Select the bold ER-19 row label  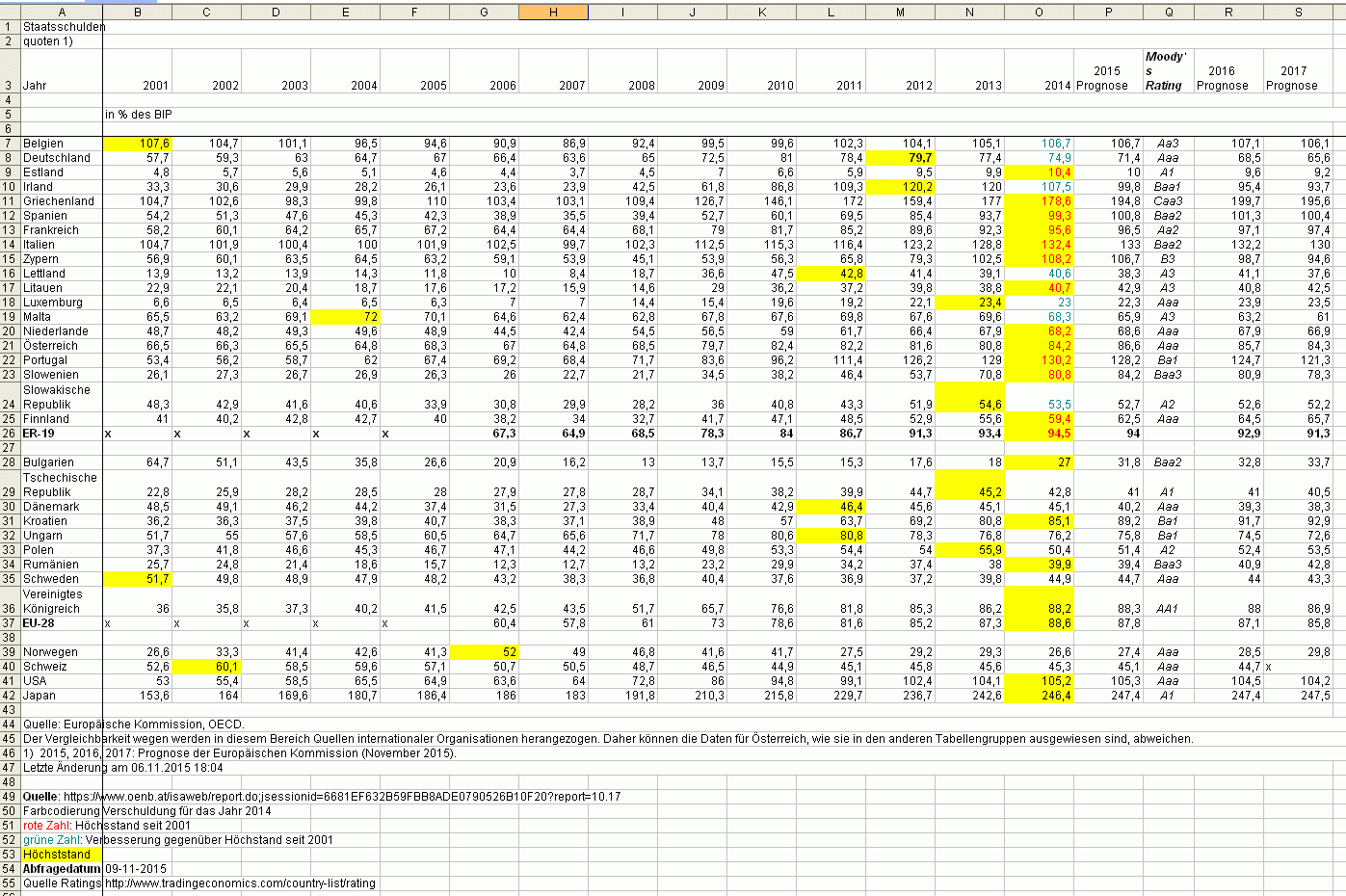40,434
